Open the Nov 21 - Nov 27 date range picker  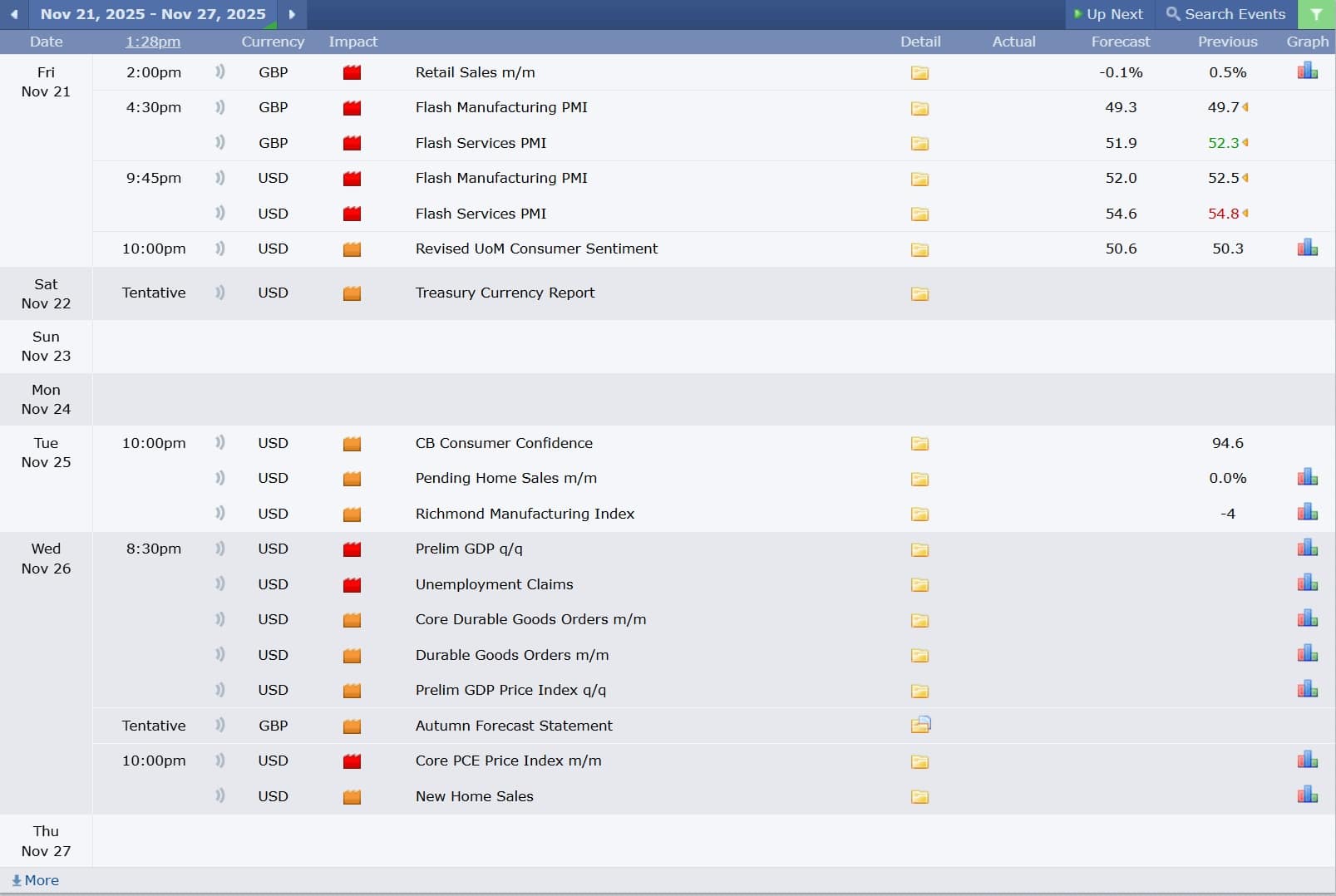tap(153, 14)
